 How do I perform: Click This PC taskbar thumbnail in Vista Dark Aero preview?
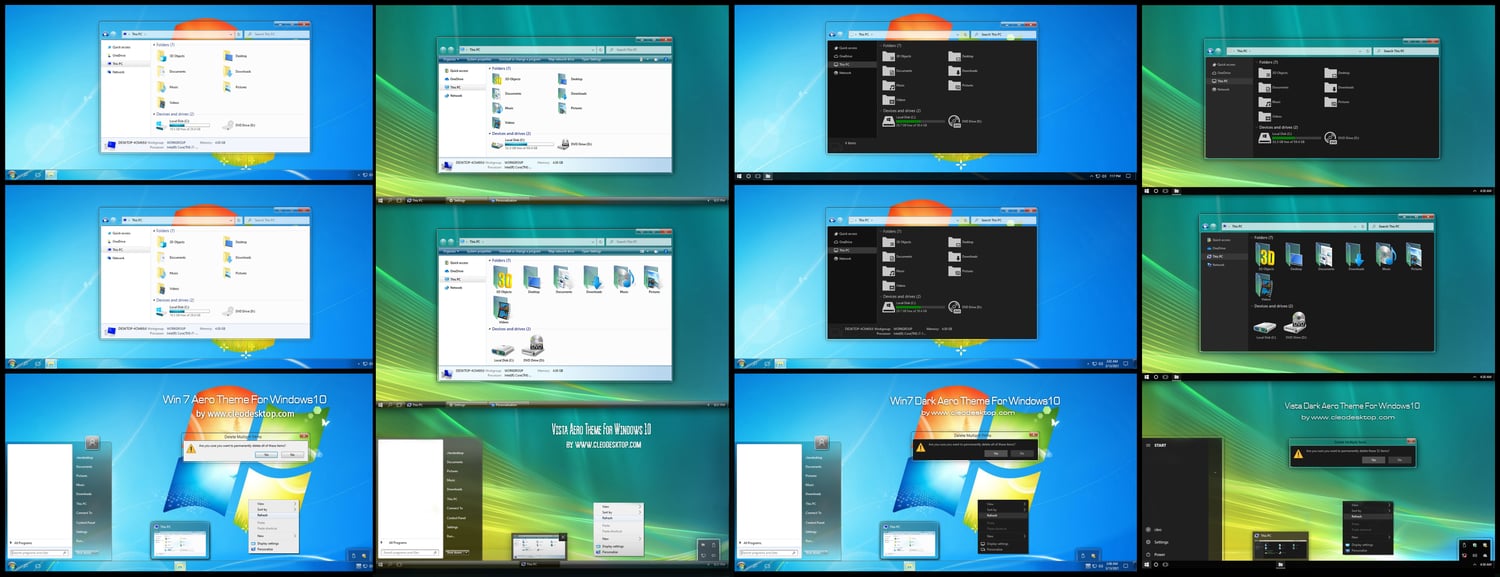click(1280, 545)
